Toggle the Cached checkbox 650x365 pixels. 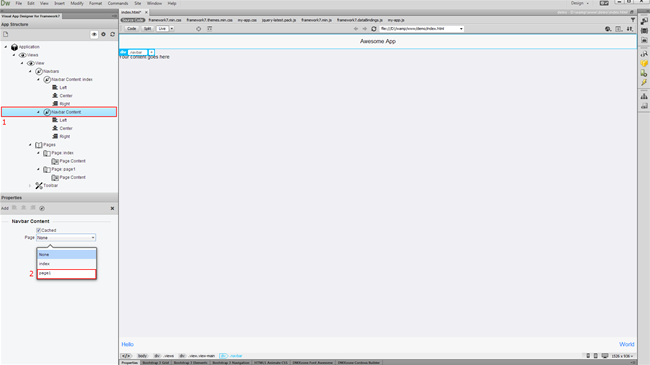point(39,230)
